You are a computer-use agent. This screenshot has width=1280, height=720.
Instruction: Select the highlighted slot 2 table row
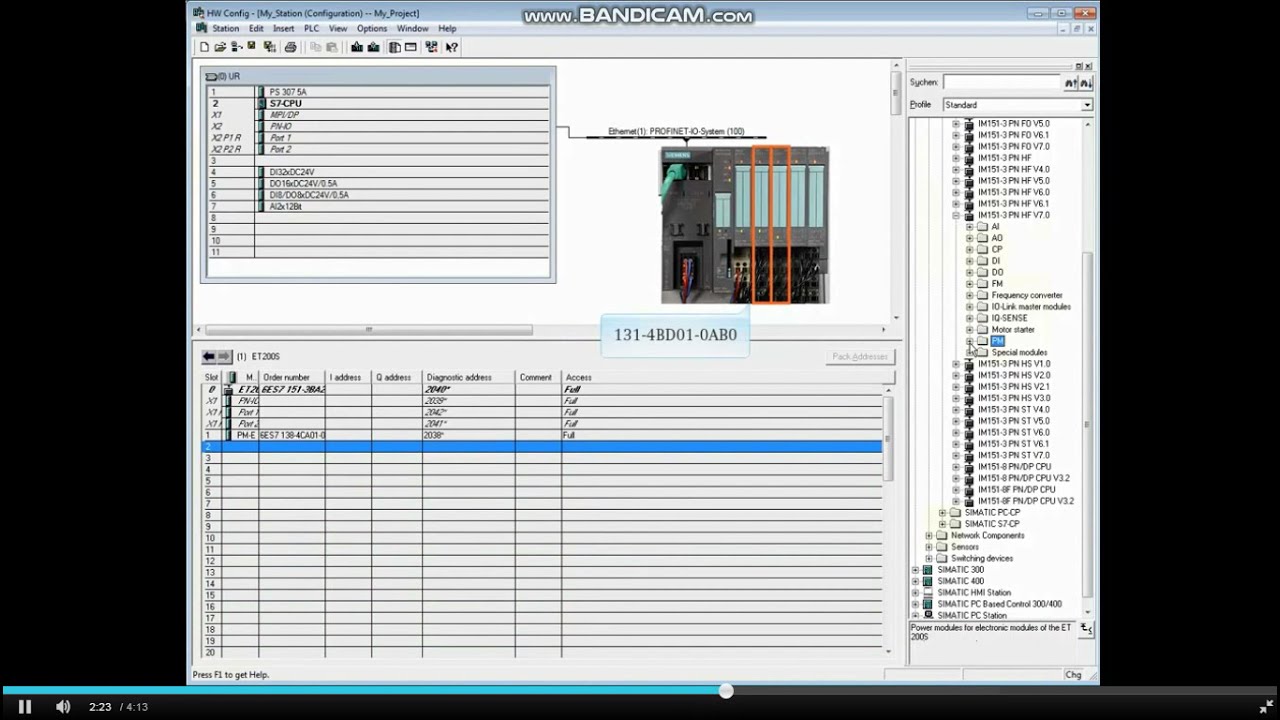pyautogui.click(x=543, y=447)
